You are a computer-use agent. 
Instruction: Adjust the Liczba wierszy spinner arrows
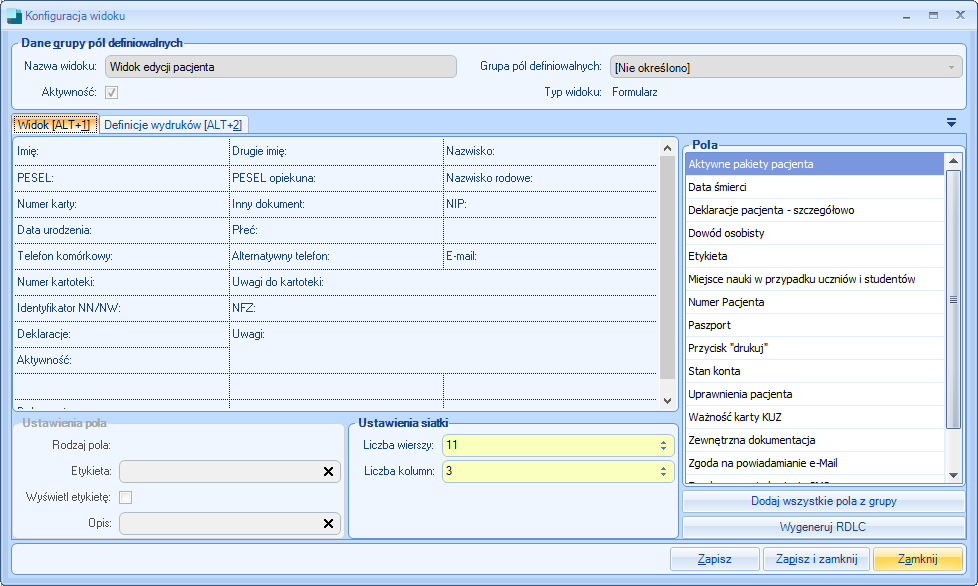(x=663, y=445)
